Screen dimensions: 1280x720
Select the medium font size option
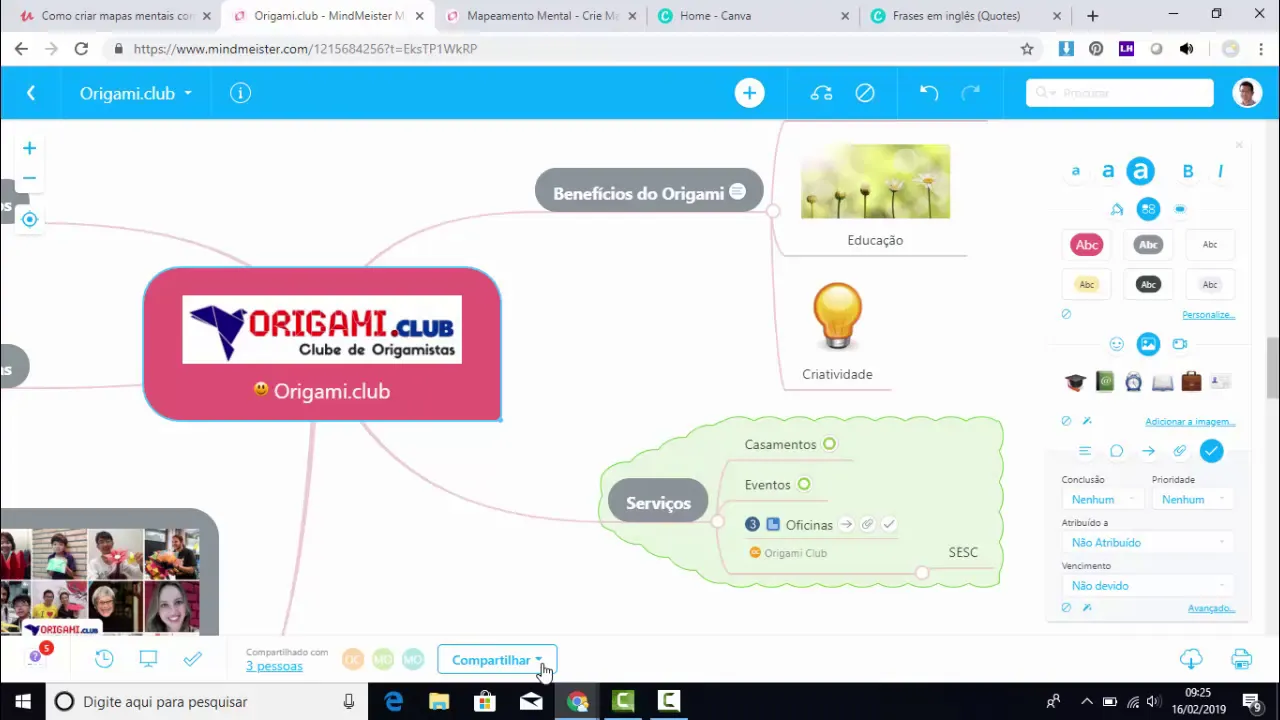tap(1108, 172)
